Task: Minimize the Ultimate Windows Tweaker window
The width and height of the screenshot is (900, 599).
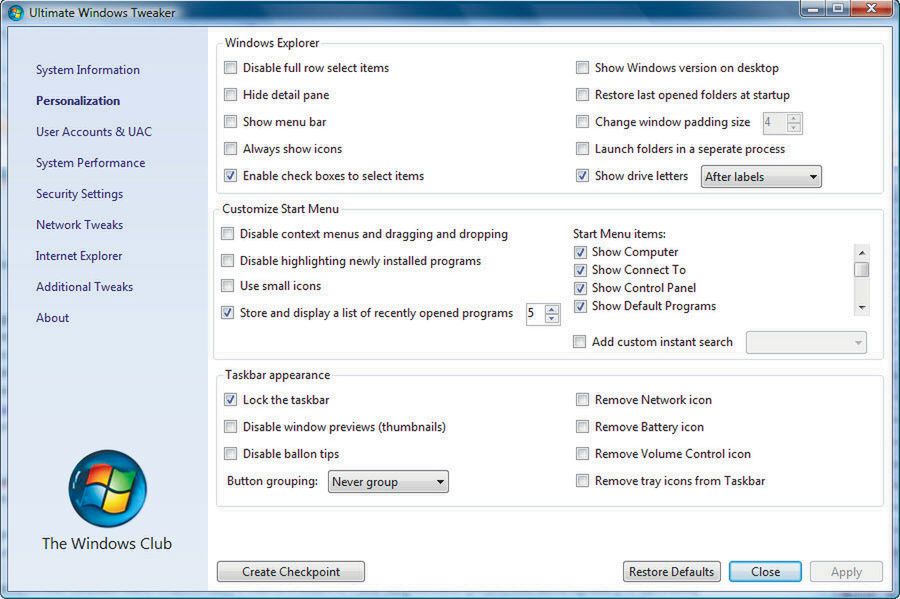Action: pyautogui.click(x=813, y=8)
